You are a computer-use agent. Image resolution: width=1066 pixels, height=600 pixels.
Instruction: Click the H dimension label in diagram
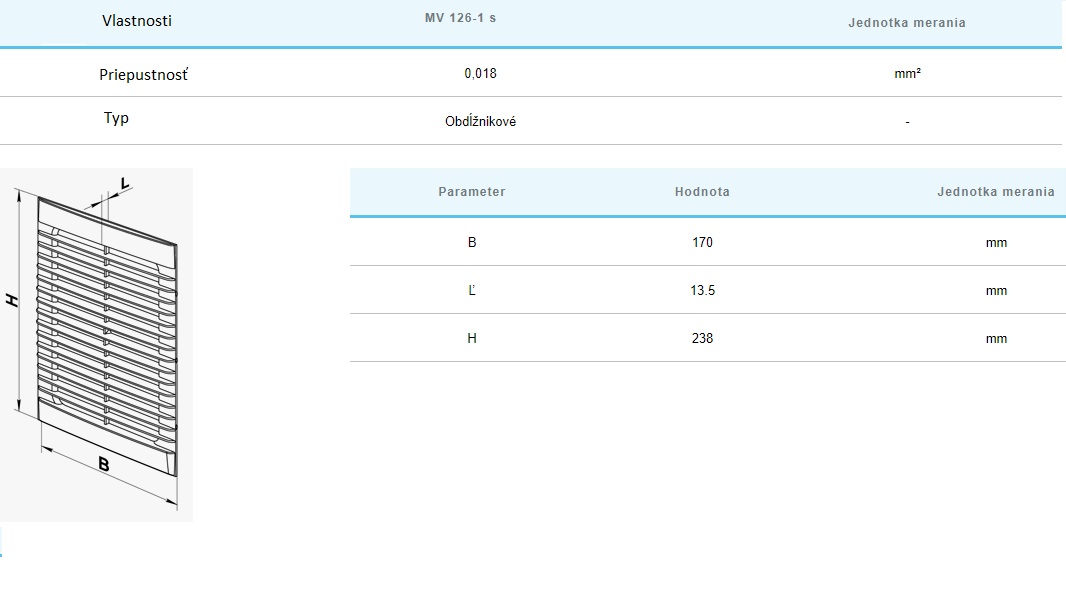coord(12,299)
